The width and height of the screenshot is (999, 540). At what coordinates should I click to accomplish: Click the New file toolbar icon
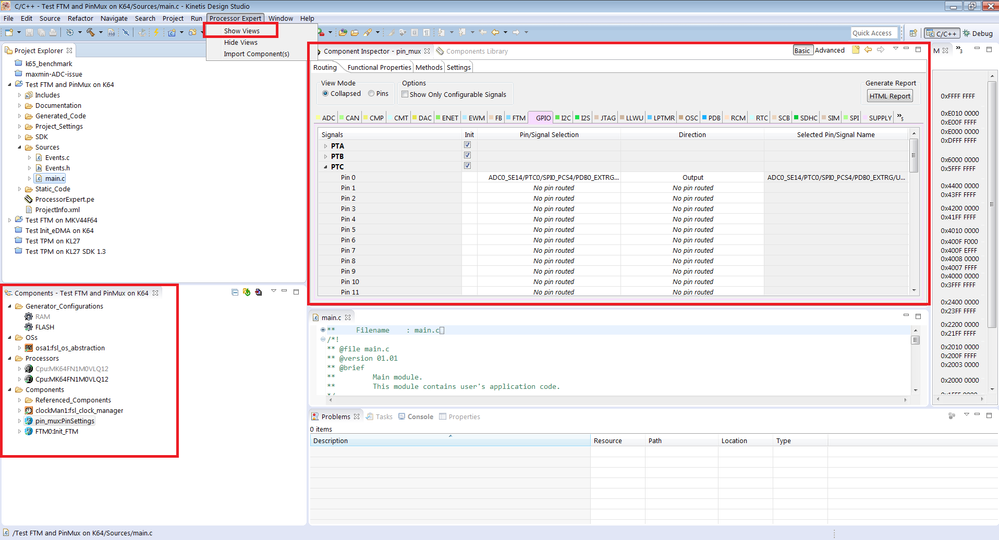coord(9,32)
